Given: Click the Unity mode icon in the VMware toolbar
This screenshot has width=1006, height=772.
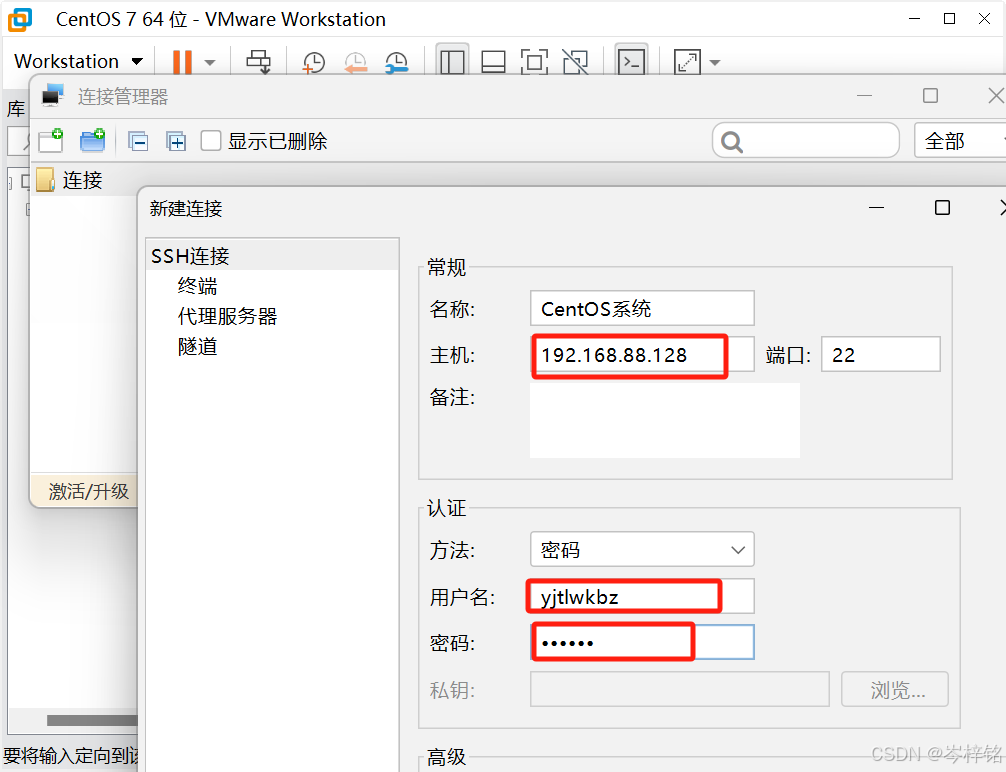Looking at the screenshot, I should pos(575,62).
